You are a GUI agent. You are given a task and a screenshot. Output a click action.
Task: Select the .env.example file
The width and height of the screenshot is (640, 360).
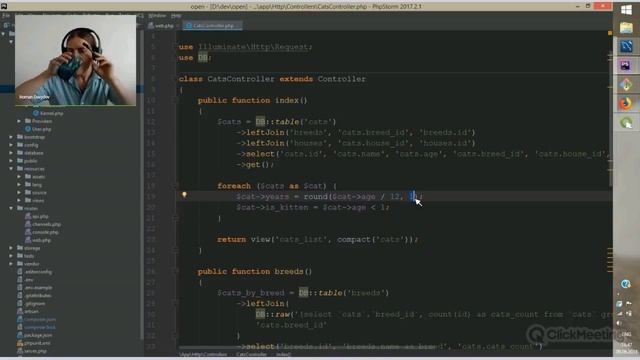(38, 288)
